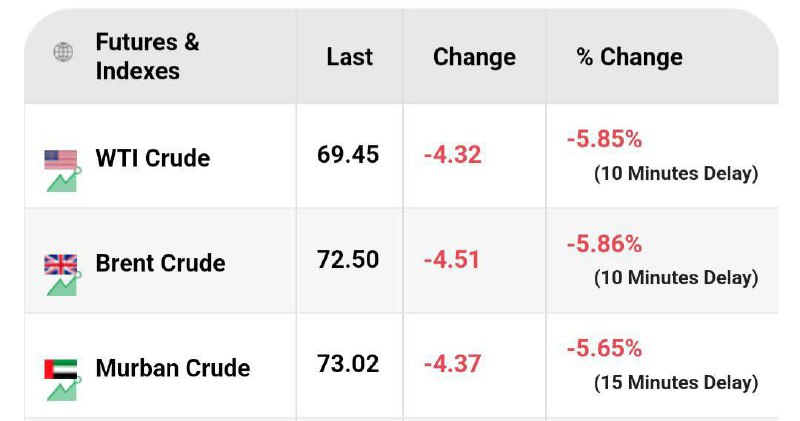
Task: Click the -5.85% change for WTI Crude
Action: click(604, 139)
